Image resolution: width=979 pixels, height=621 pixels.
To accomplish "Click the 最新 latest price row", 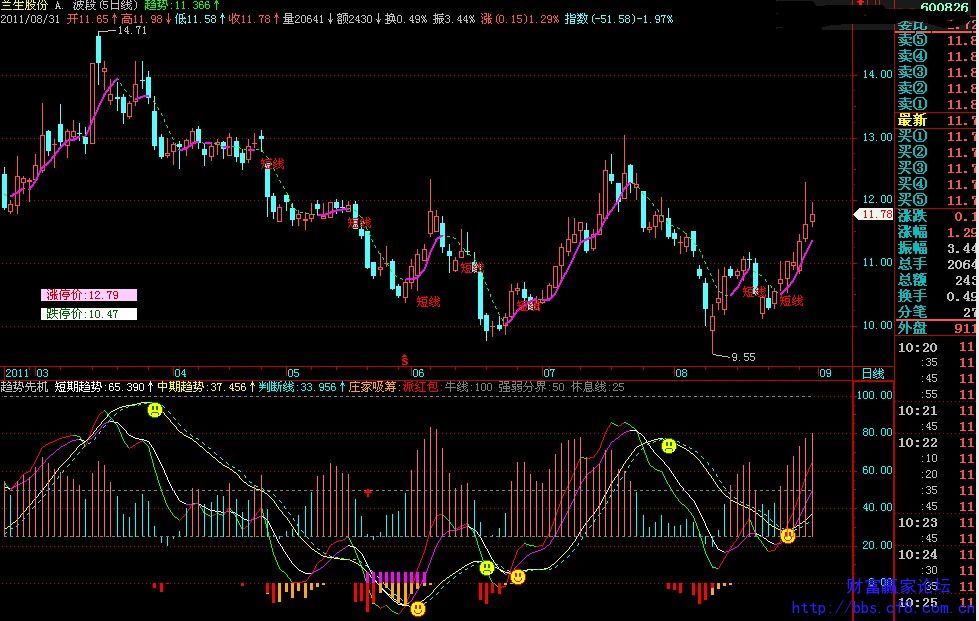I will point(914,120).
